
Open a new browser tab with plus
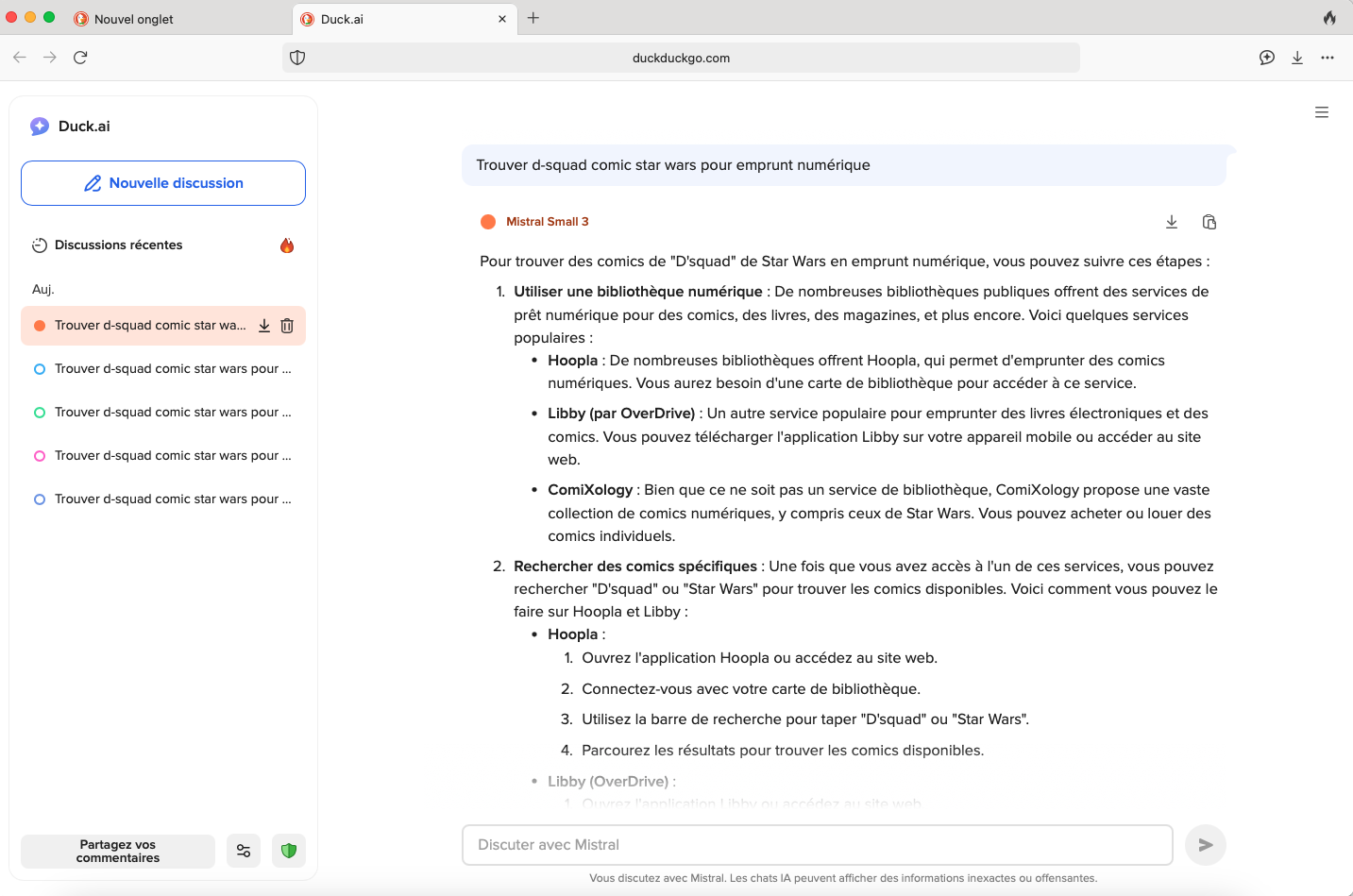[533, 18]
